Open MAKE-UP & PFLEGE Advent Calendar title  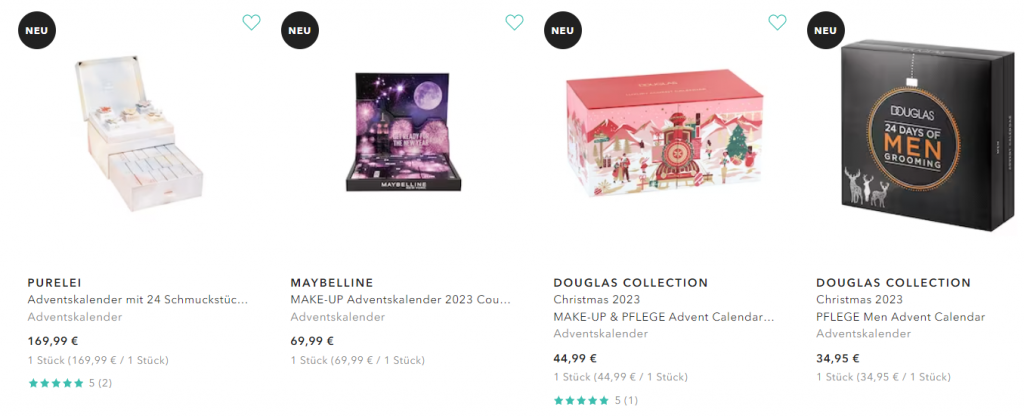[664, 317]
